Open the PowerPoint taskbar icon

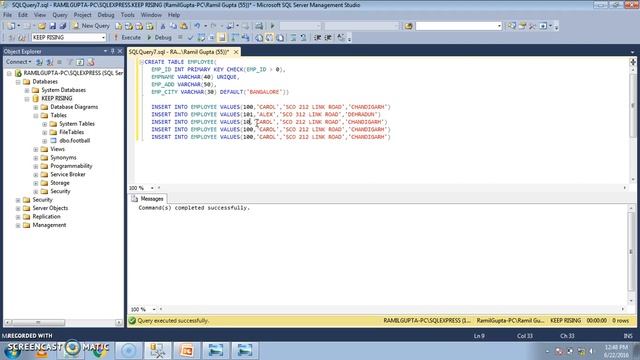(186, 351)
